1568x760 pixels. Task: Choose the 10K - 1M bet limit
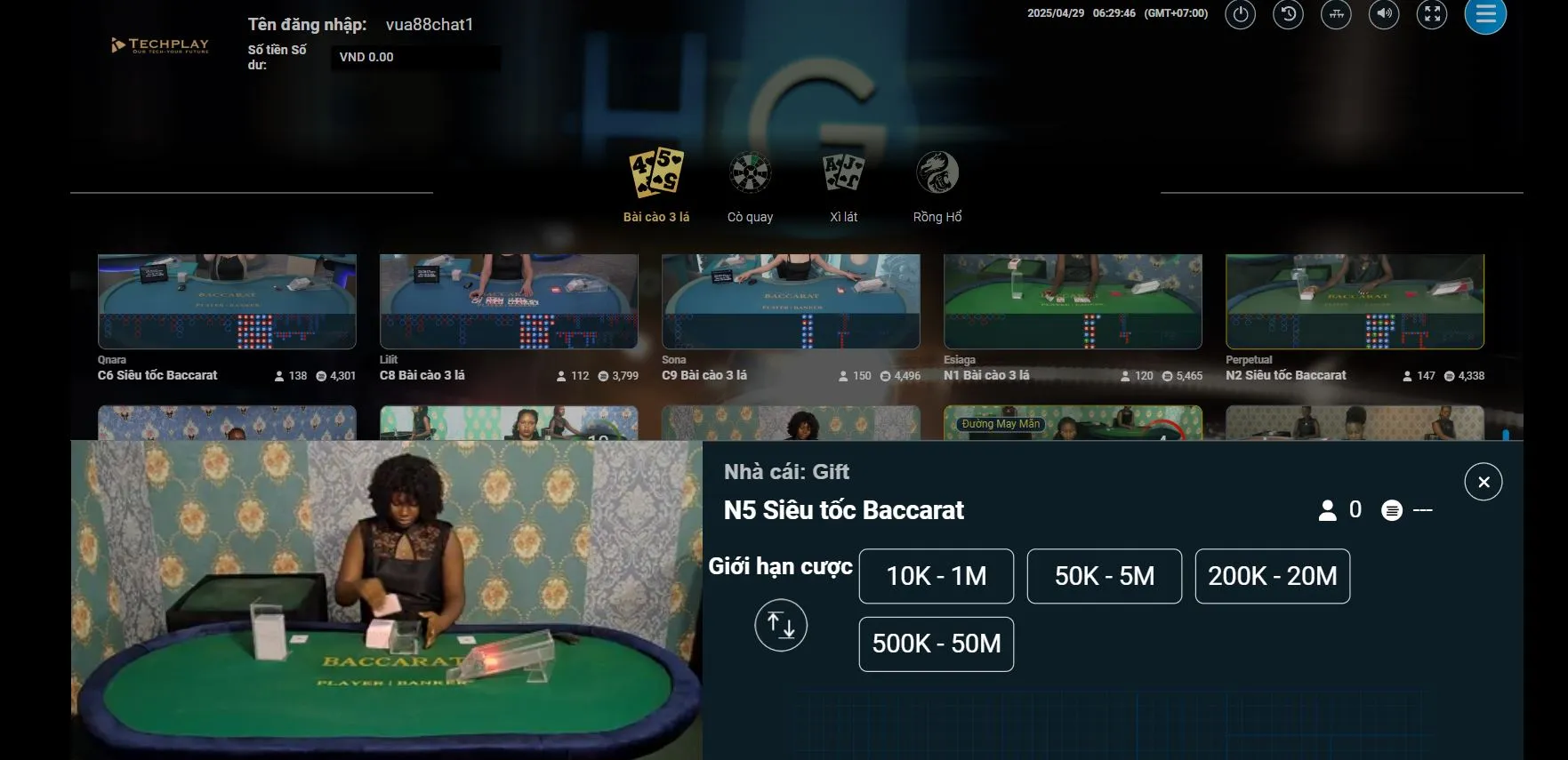pyautogui.click(x=937, y=576)
